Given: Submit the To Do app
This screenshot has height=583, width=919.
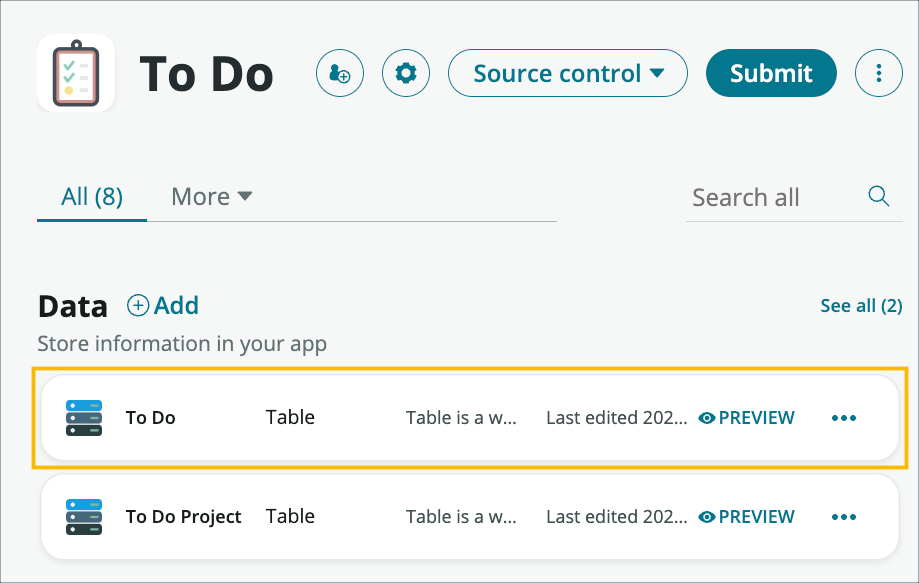Looking at the screenshot, I should (x=770, y=73).
